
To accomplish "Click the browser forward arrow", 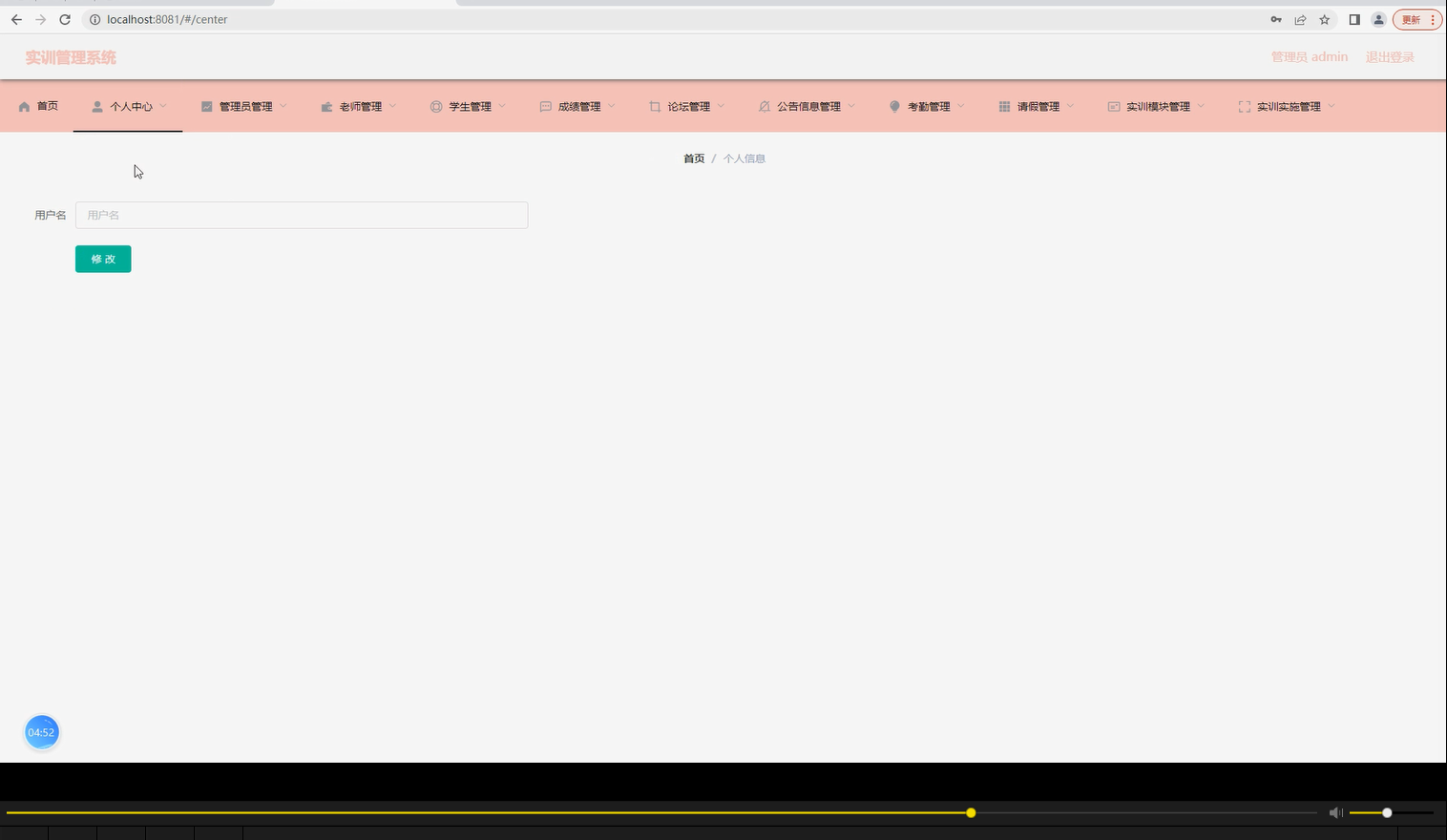I will (x=40, y=19).
